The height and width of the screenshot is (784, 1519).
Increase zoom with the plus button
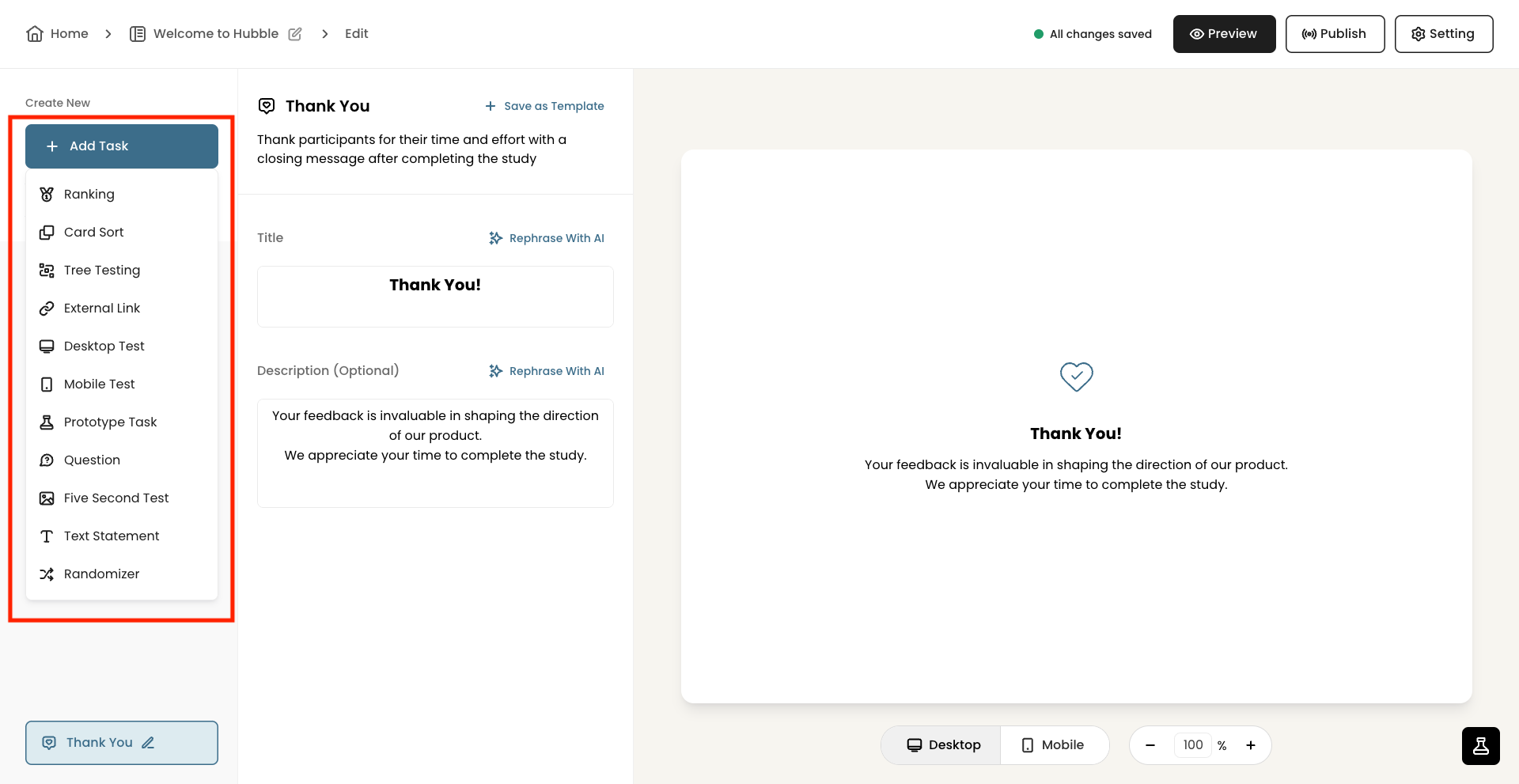coord(1251,745)
